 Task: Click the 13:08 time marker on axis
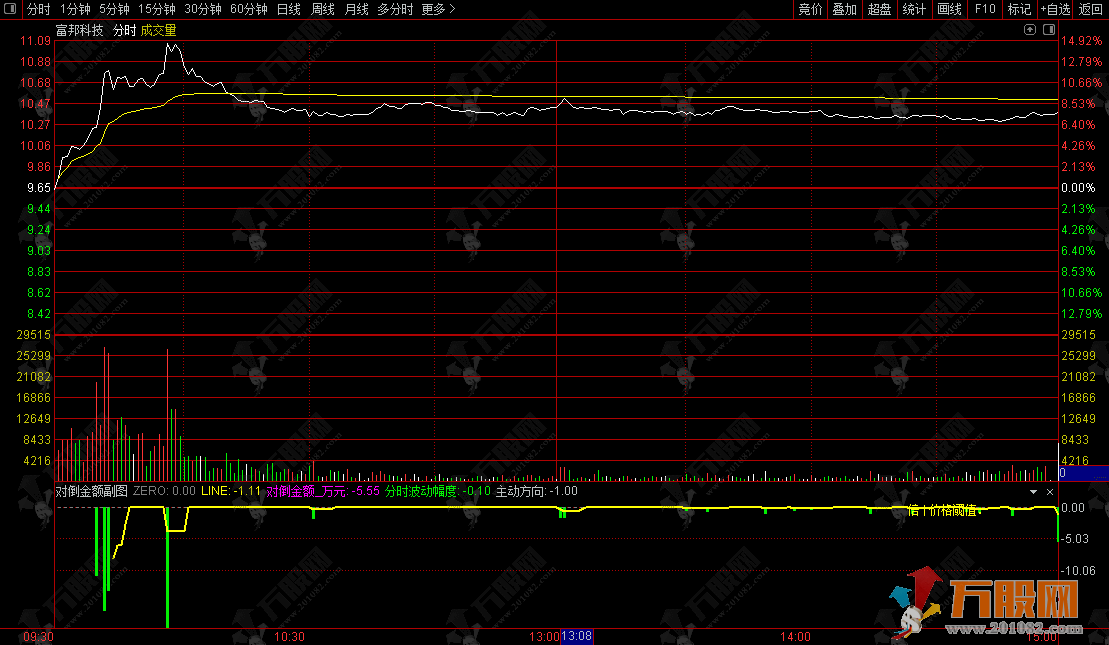(x=577, y=636)
